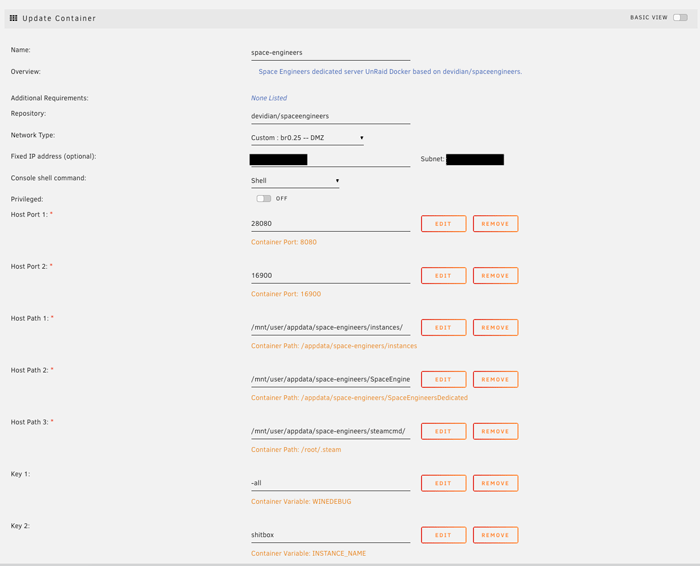This screenshot has height=566, width=700.
Task: Toggle the Basic View switch
Action: pos(680,17)
